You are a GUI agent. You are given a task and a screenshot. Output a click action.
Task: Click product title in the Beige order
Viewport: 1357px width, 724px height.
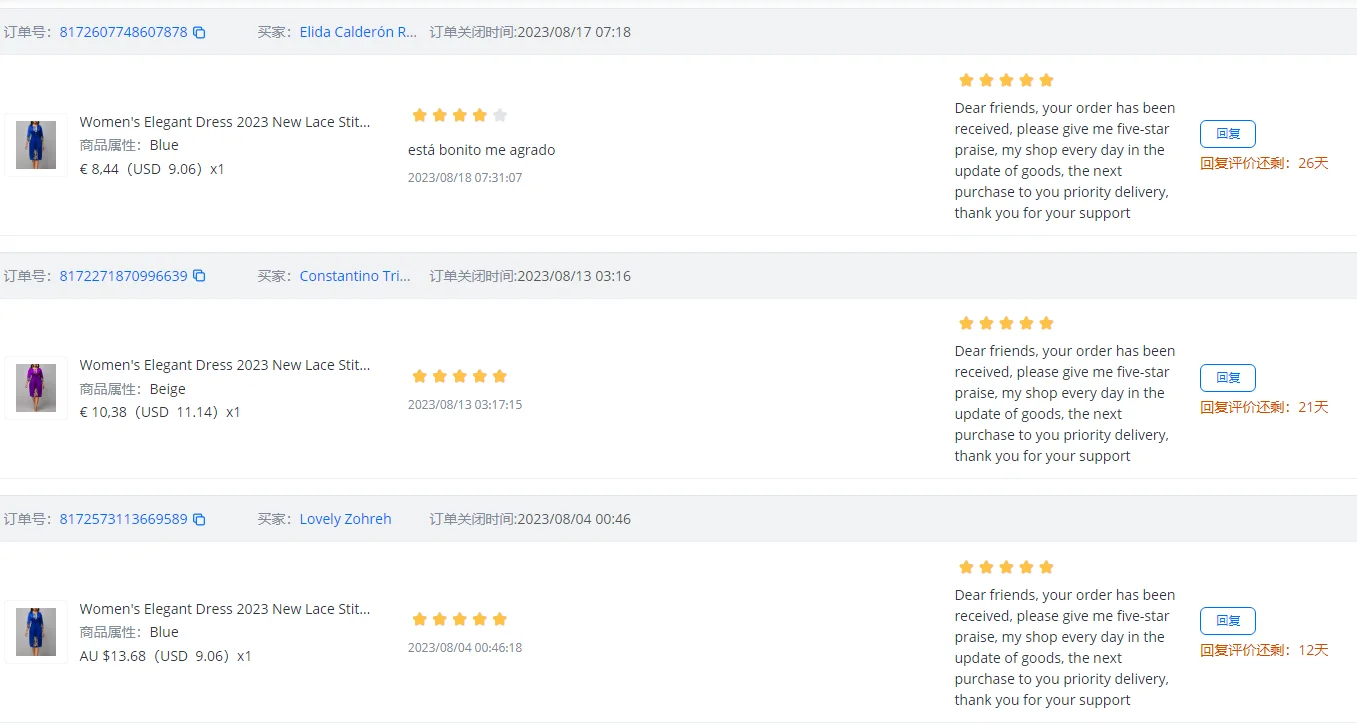225,365
